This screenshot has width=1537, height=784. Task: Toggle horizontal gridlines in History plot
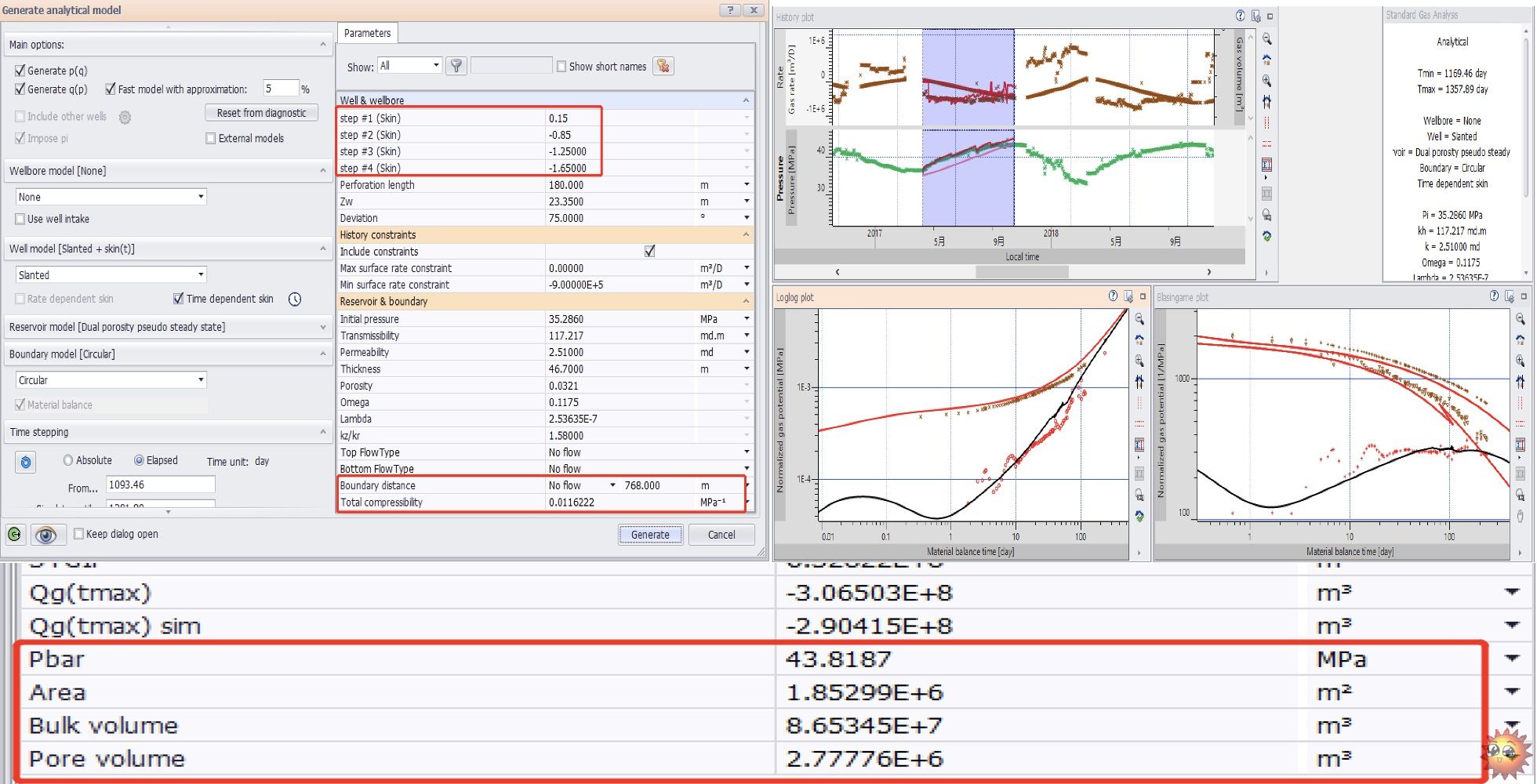click(1266, 144)
